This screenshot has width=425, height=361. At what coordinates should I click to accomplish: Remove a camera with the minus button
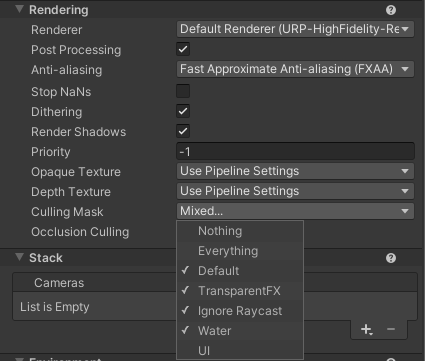pyautogui.click(x=391, y=329)
